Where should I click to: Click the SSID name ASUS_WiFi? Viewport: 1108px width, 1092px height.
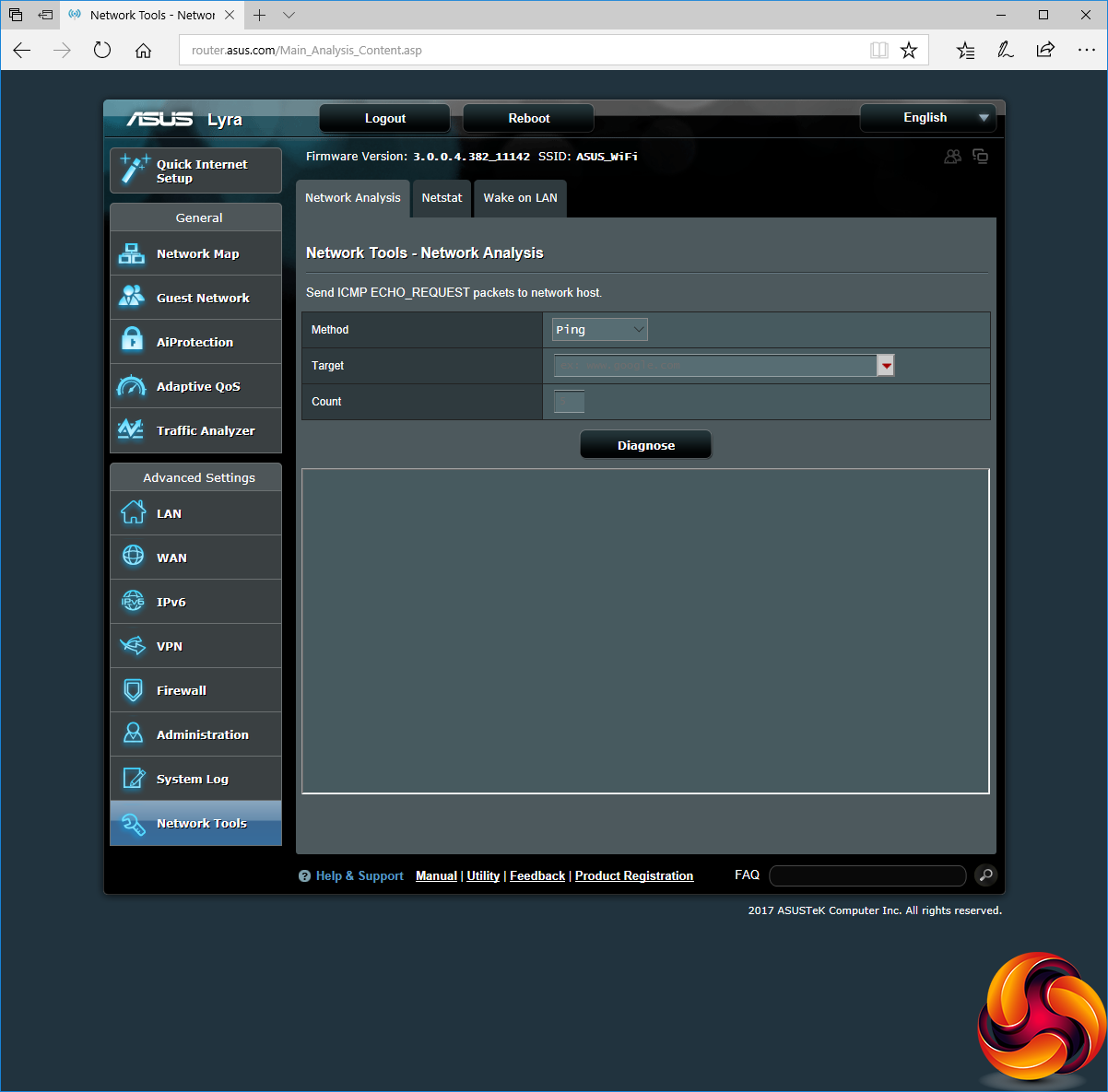pos(607,157)
